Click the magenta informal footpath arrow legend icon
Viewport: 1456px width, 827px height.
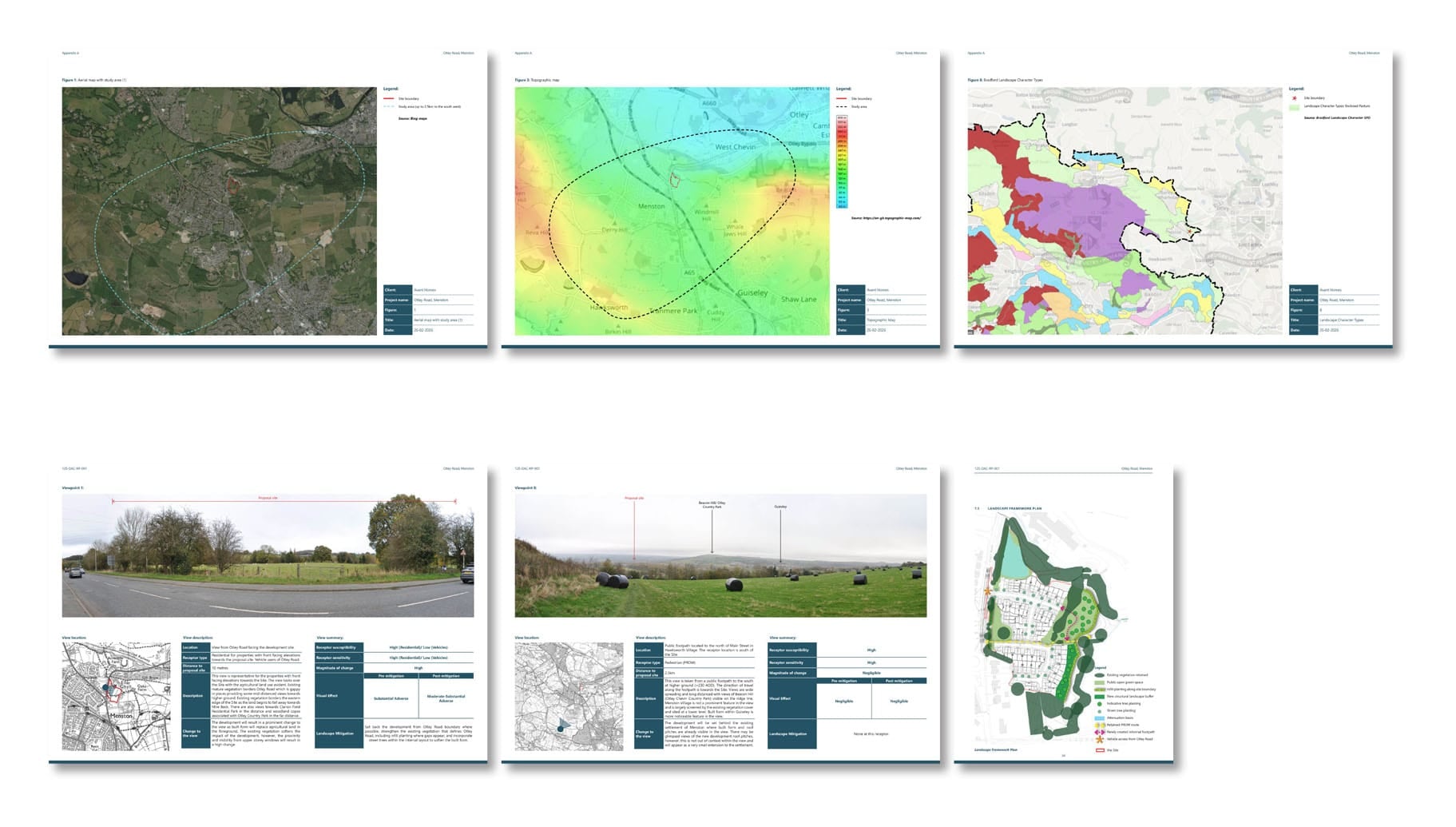(1100, 732)
